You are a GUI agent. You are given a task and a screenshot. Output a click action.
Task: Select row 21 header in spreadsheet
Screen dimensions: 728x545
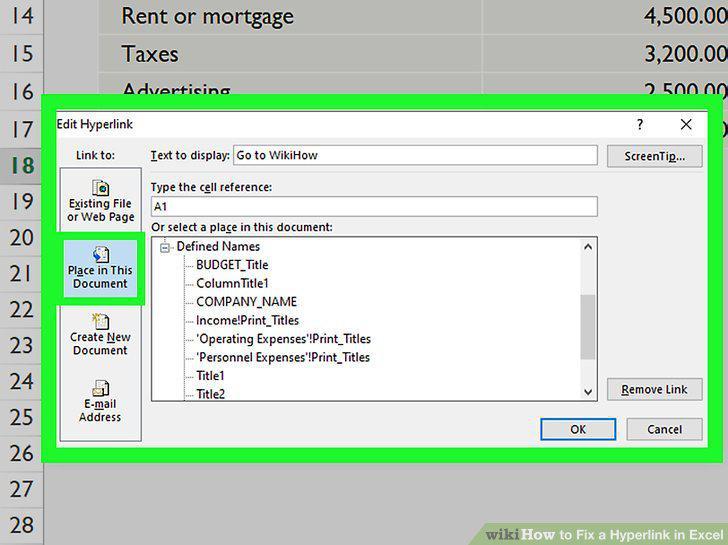[x=20, y=273]
